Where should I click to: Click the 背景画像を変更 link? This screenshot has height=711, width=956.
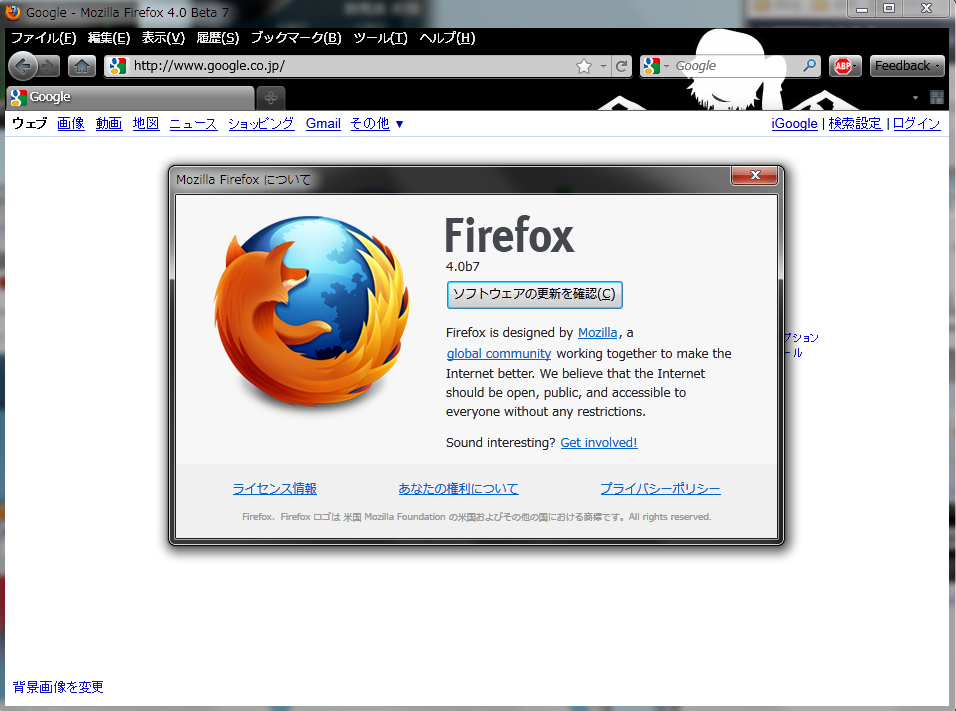58,687
